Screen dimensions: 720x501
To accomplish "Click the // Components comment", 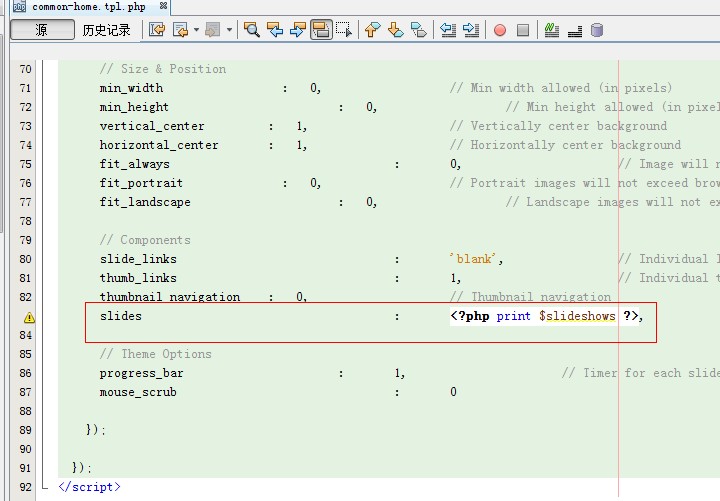I will (145, 240).
